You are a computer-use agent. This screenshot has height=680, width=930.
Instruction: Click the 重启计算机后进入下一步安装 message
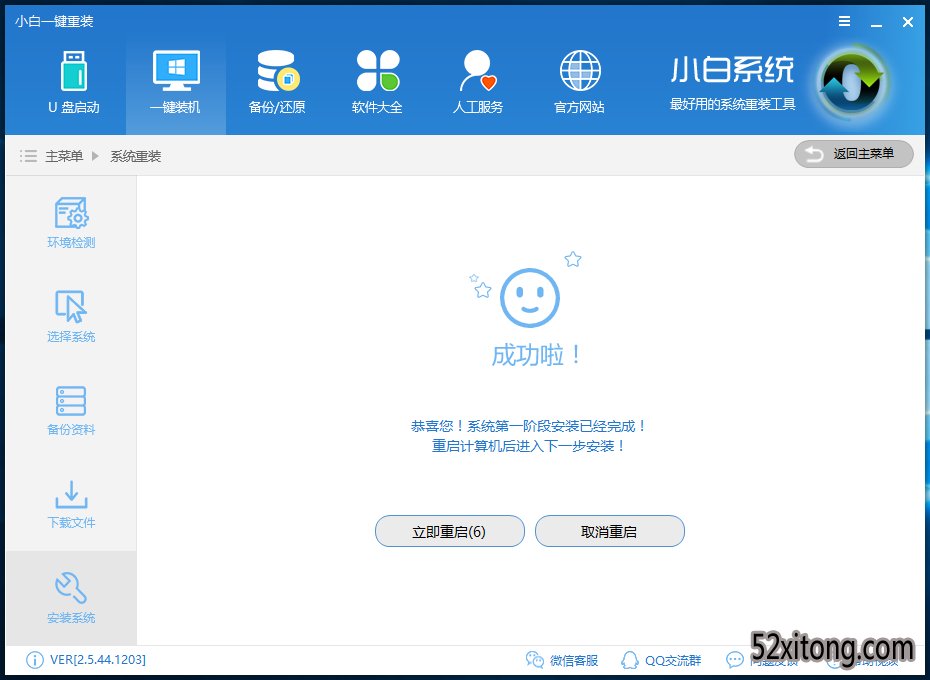click(529, 446)
